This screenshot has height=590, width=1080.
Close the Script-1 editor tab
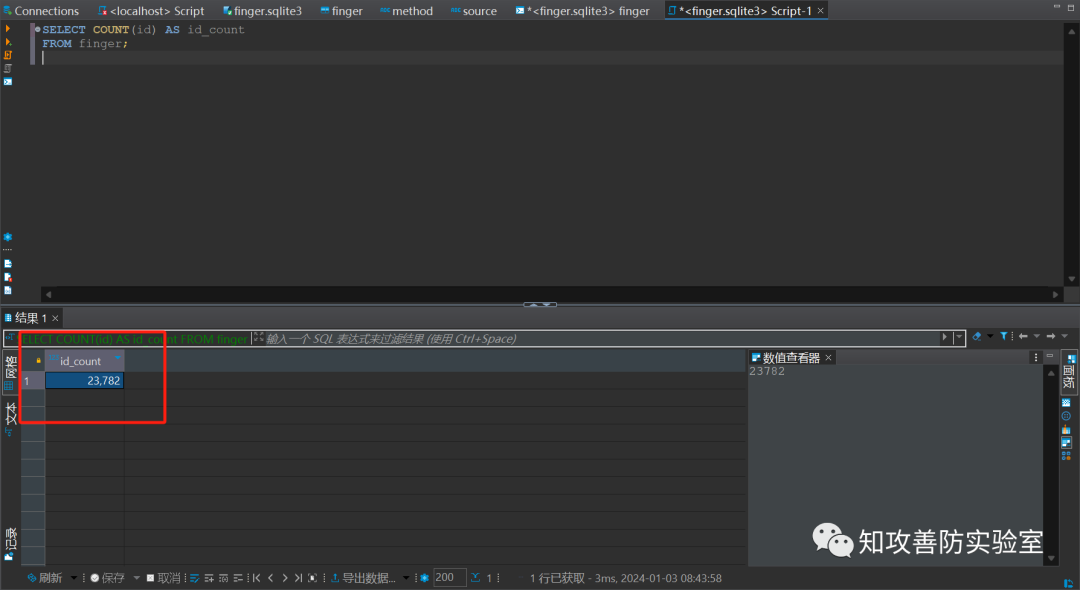pyautogui.click(x=820, y=11)
